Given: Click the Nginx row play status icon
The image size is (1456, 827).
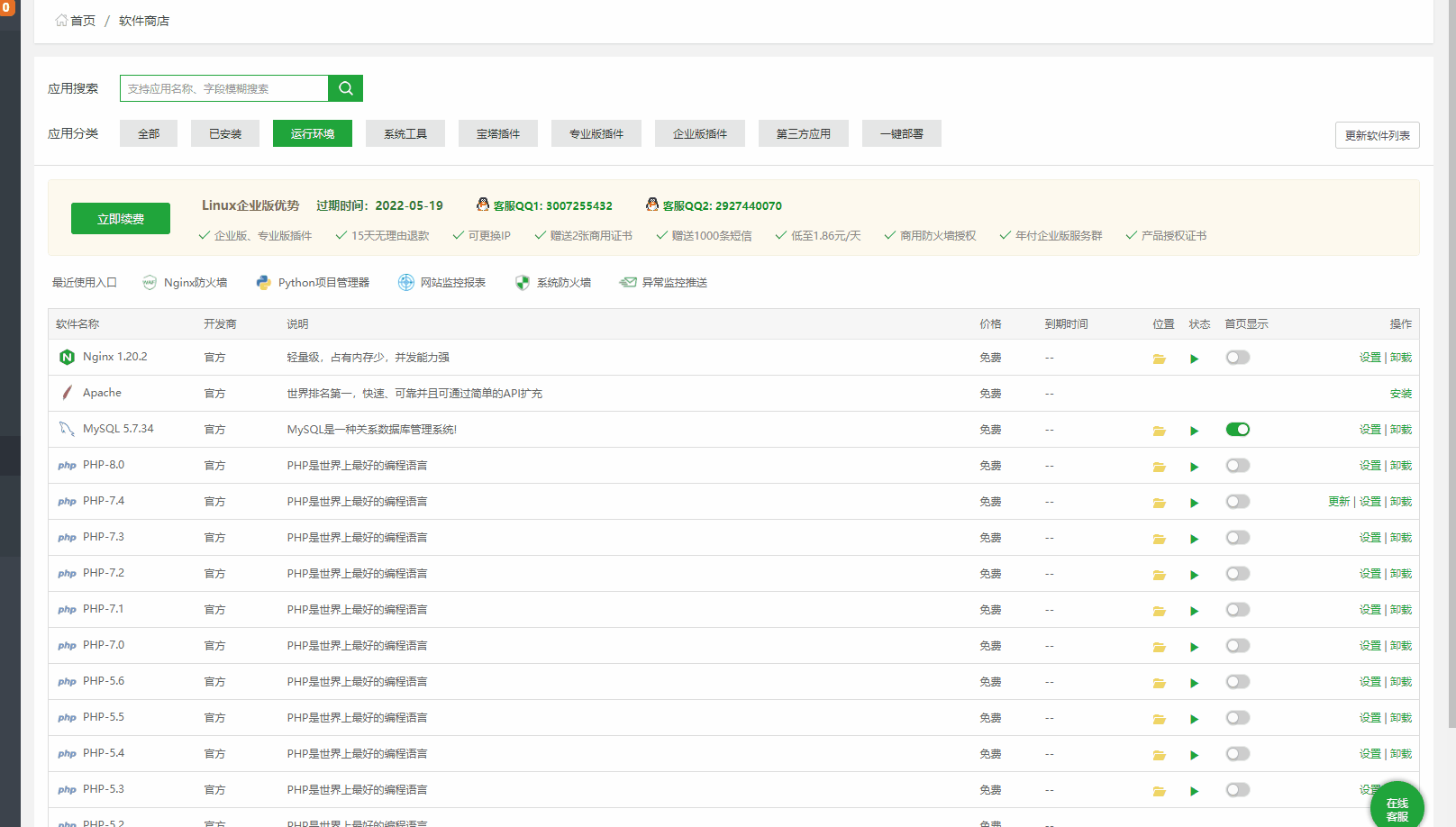Looking at the screenshot, I should click(x=1195, y=359).
